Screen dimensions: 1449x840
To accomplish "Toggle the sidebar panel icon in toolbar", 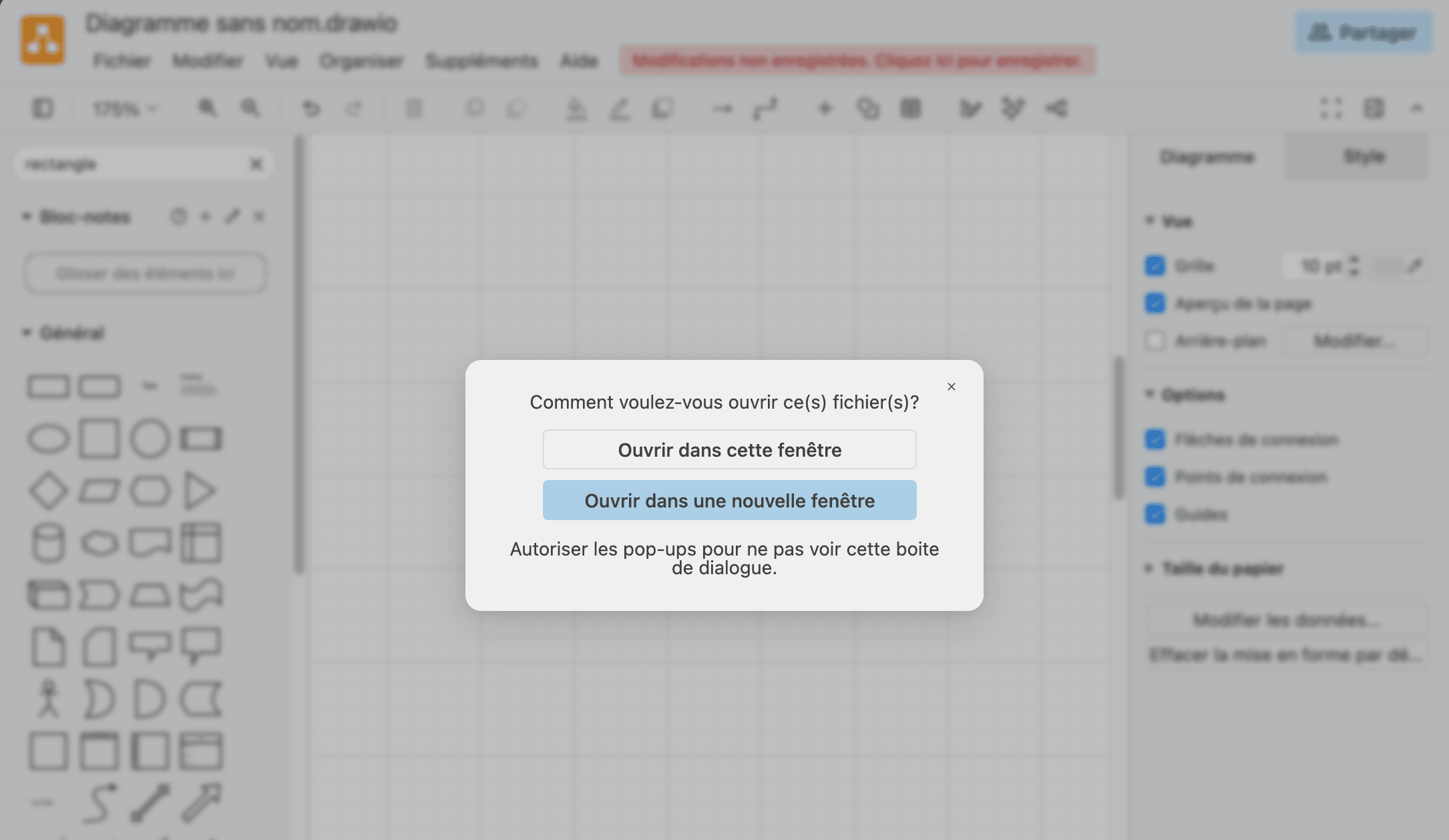I will (x=43, y=108).
